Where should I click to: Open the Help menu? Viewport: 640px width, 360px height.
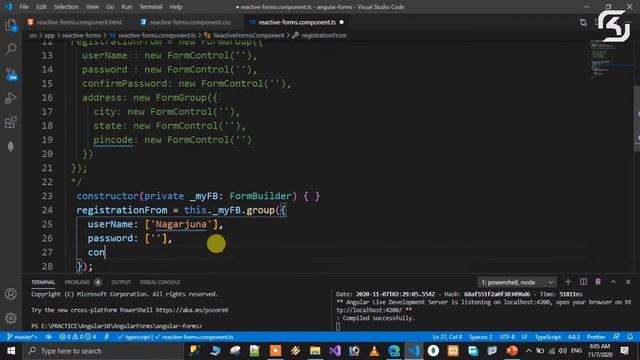coord(176,7)
